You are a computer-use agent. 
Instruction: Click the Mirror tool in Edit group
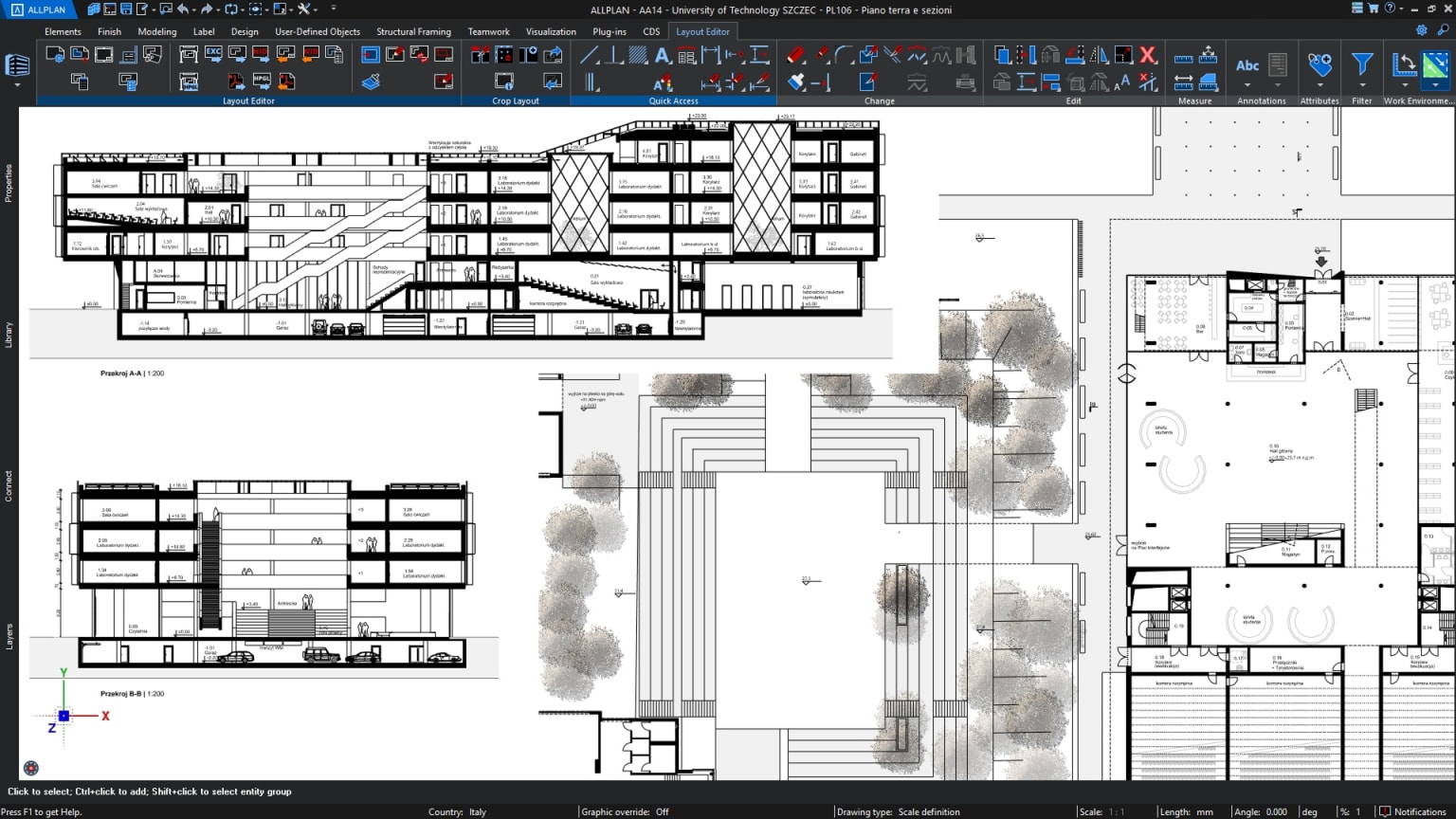[x=1100, y=55]
